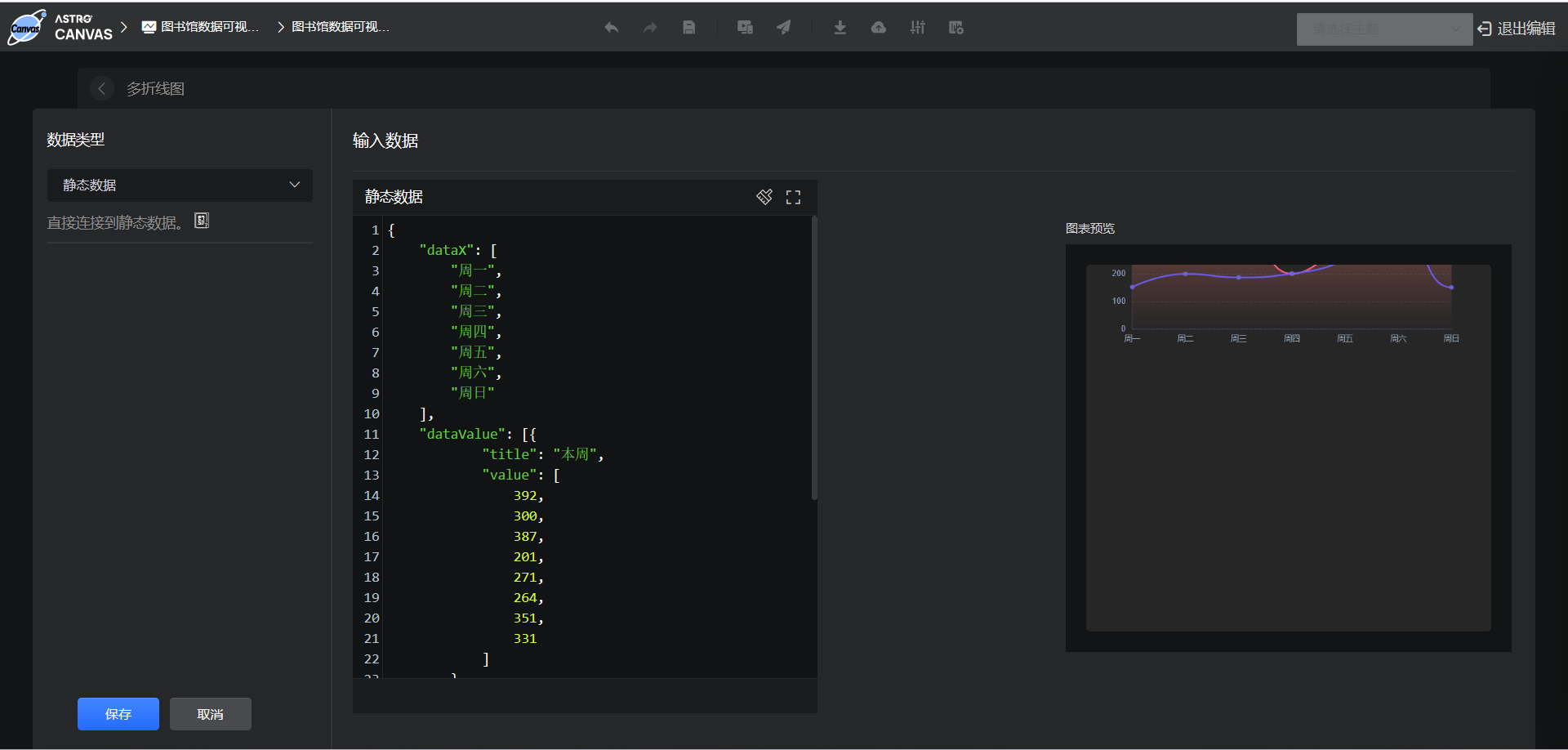
Task: Click the value 392 in the editor
Action: [525, 495]
